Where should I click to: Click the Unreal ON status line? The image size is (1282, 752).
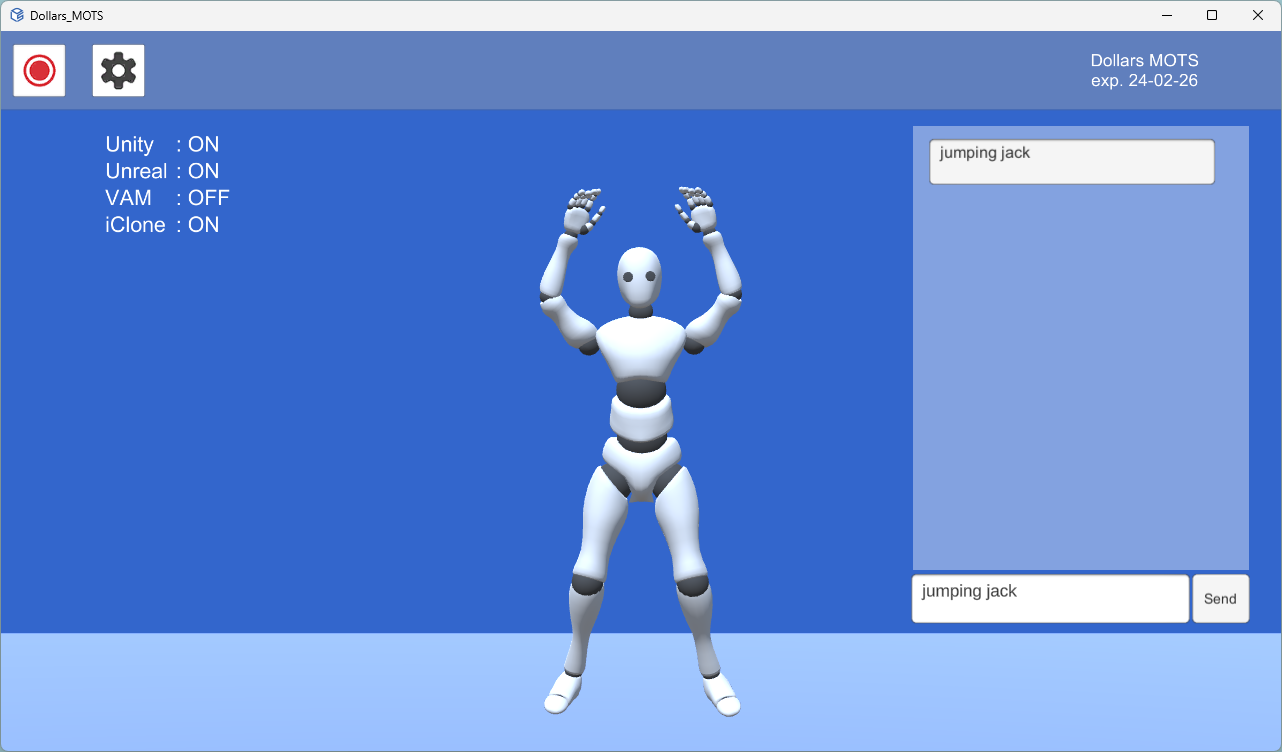tap(162, 171)
